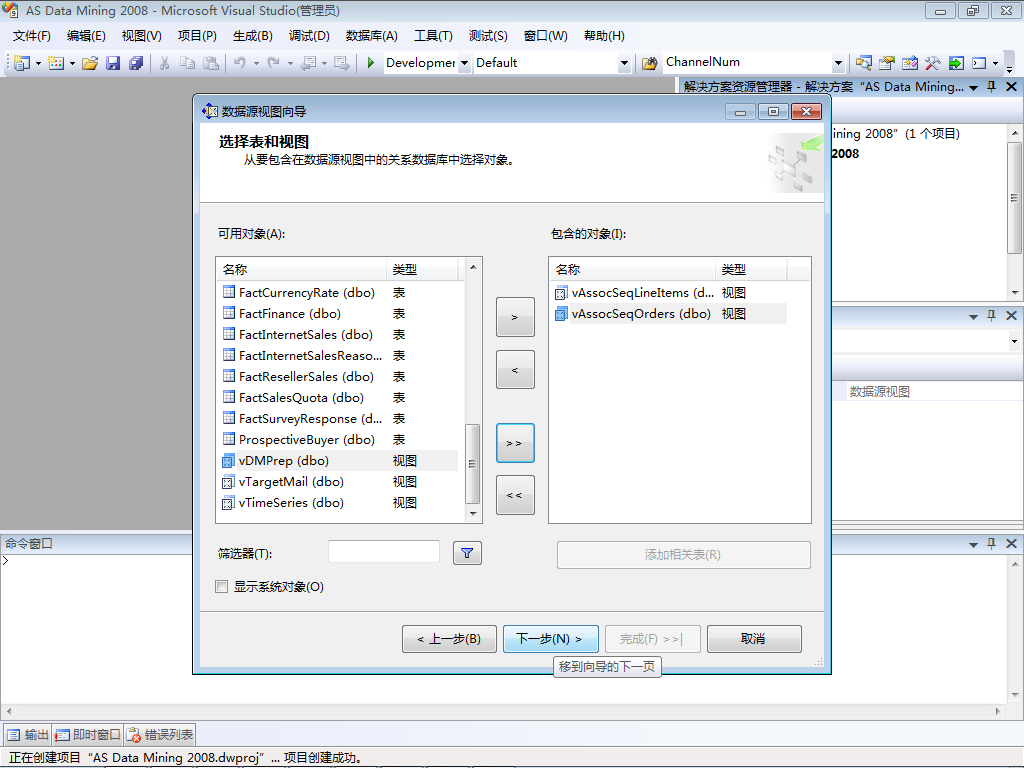Toggle the Show system objects checkbox
Image resolution: width=1024 pixels, height=768 pixels.
click(x=221, y=586)
